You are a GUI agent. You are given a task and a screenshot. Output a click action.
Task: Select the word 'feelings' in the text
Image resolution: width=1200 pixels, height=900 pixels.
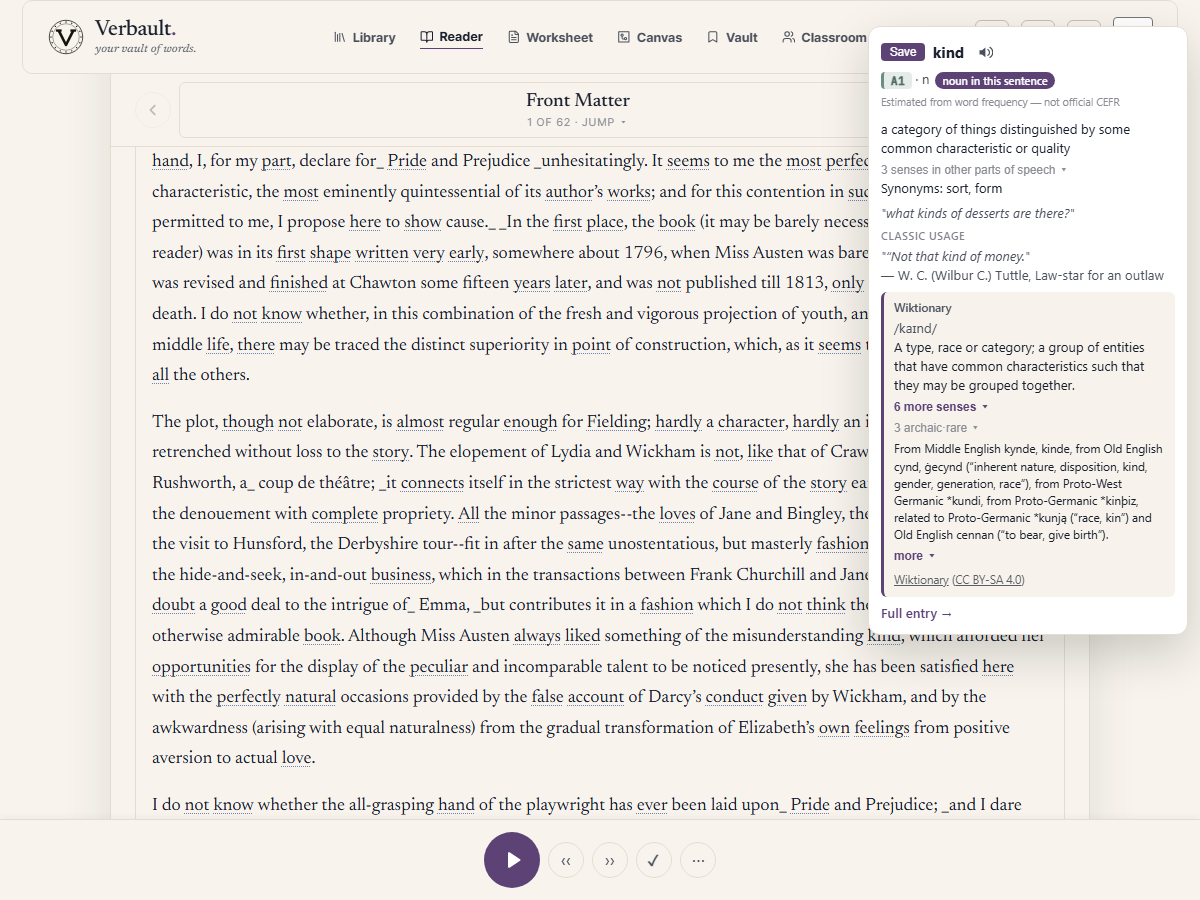point(881,728)
